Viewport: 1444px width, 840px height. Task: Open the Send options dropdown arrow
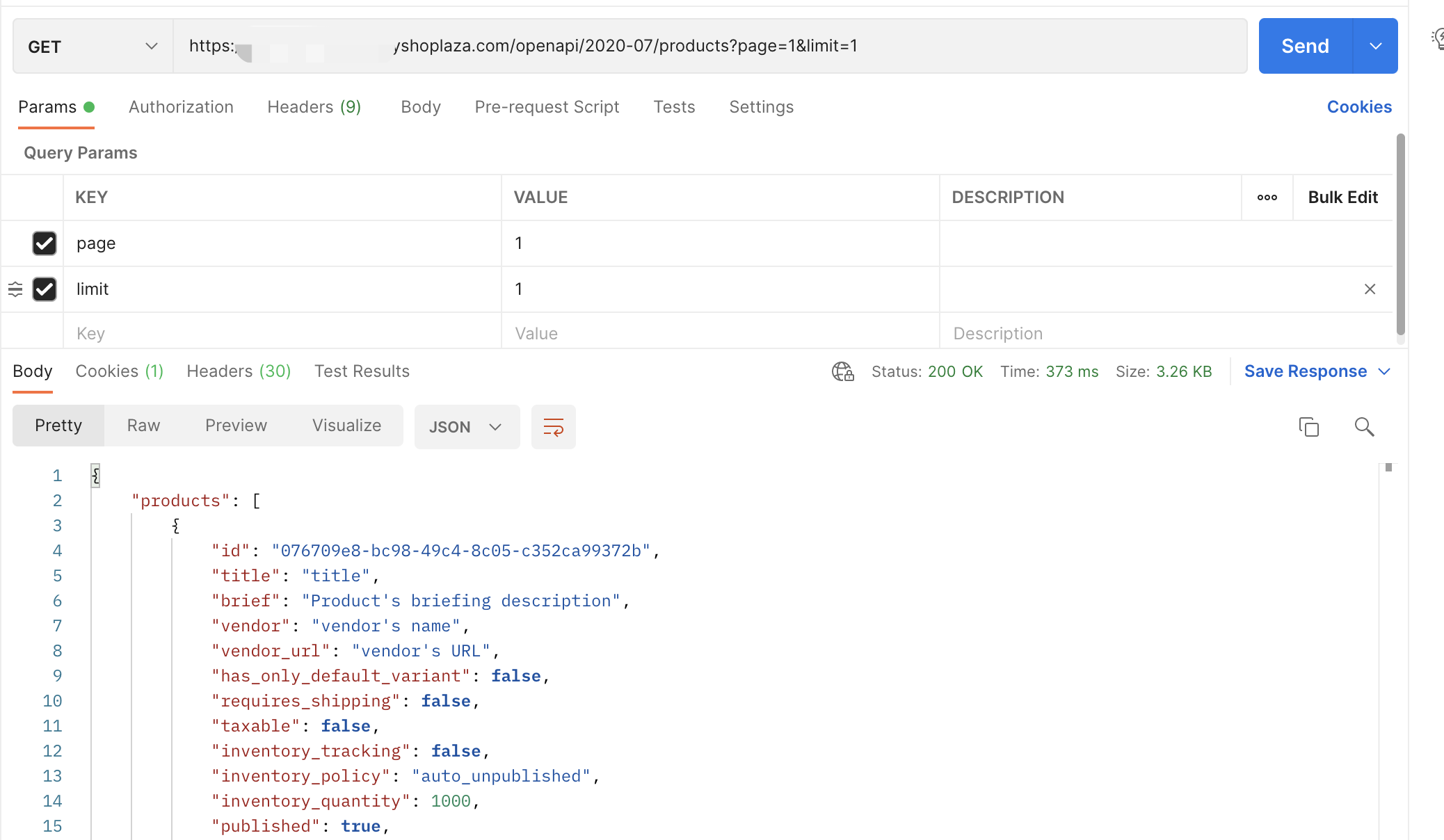click(1375, 46)
